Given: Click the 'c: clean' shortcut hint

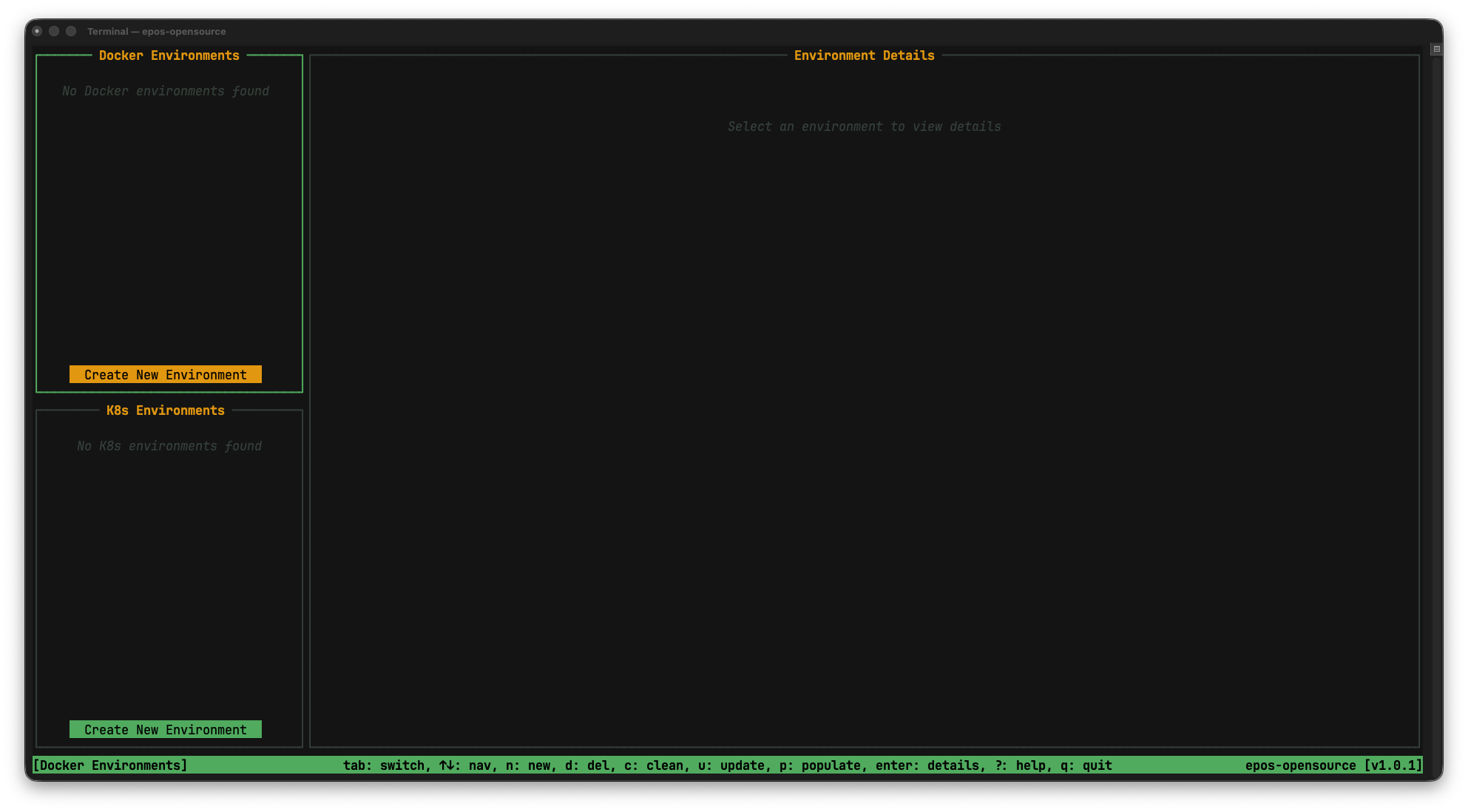Looking at the screenshot, I should click(x=654, y=765).
